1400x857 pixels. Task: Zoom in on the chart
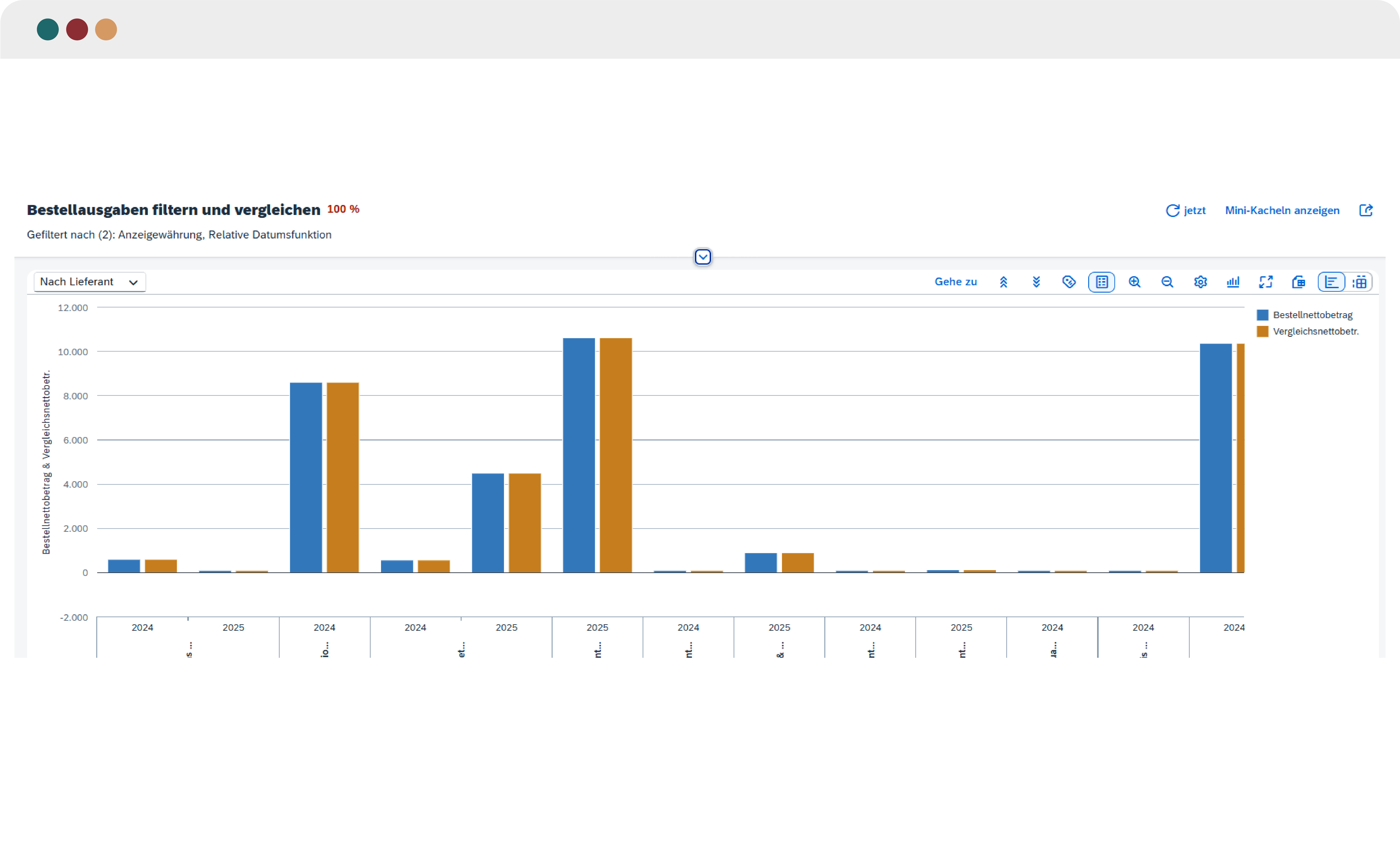point(1135,282)
